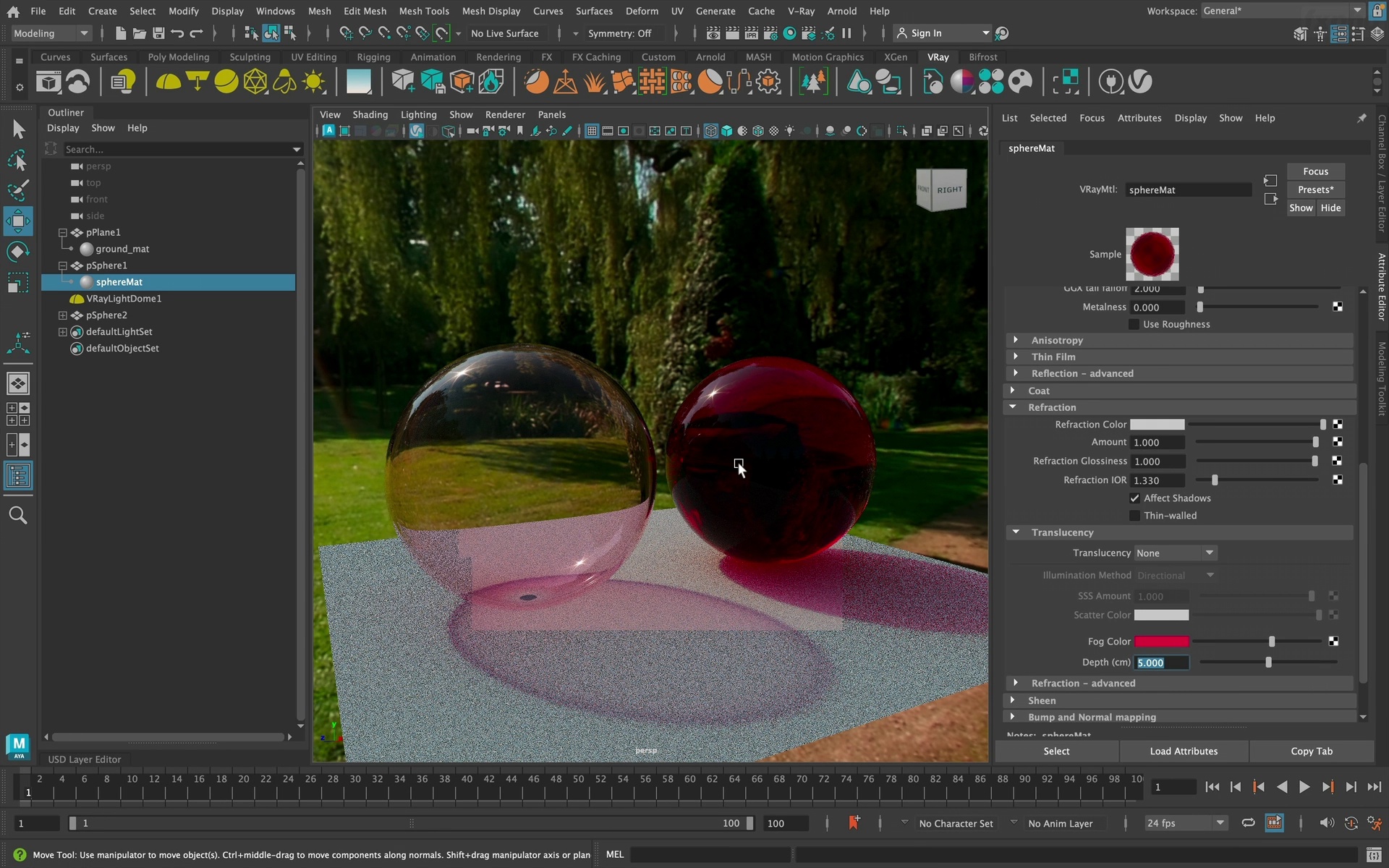
Task: Toggle viewport grid display icon
Action: click(592, 131)
